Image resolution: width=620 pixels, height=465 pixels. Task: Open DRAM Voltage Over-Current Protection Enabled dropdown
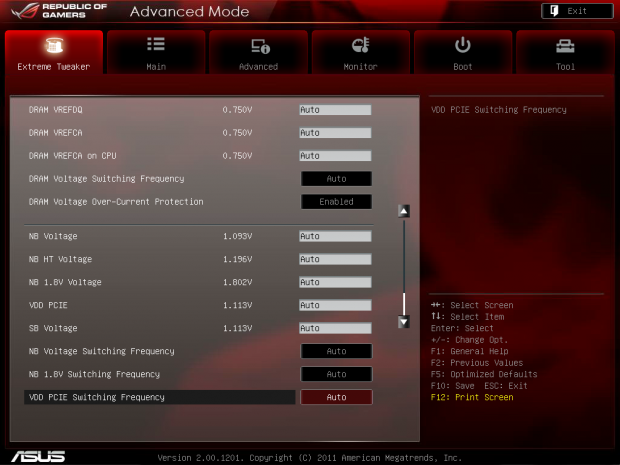click(336, 202)
